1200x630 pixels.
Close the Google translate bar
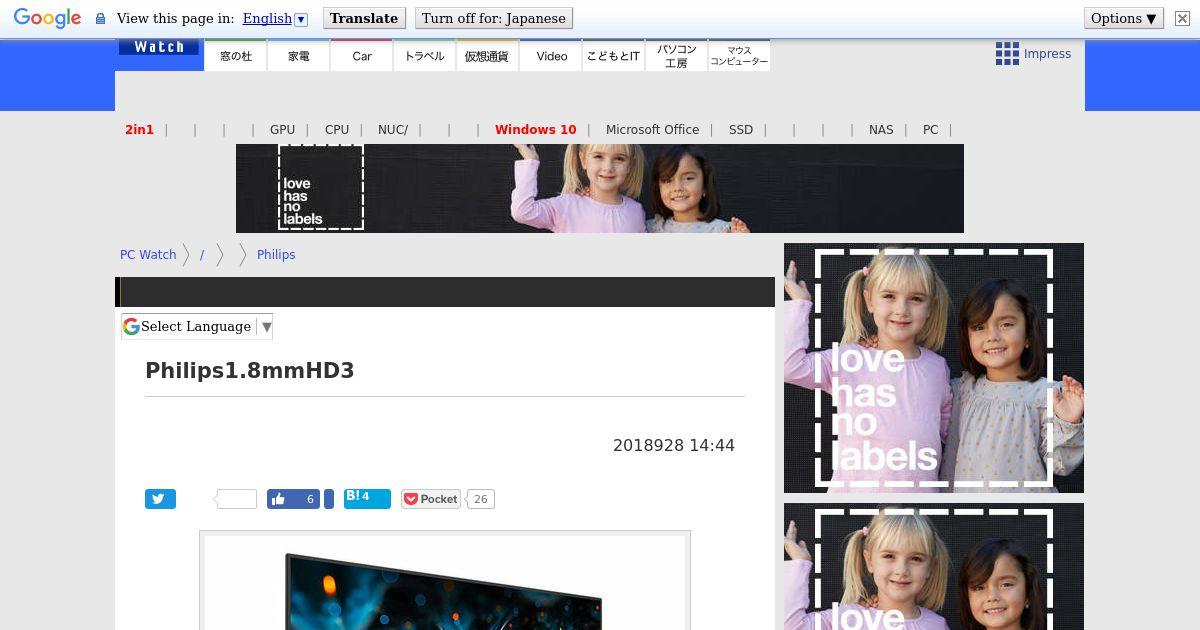[x=1182, y=18]
